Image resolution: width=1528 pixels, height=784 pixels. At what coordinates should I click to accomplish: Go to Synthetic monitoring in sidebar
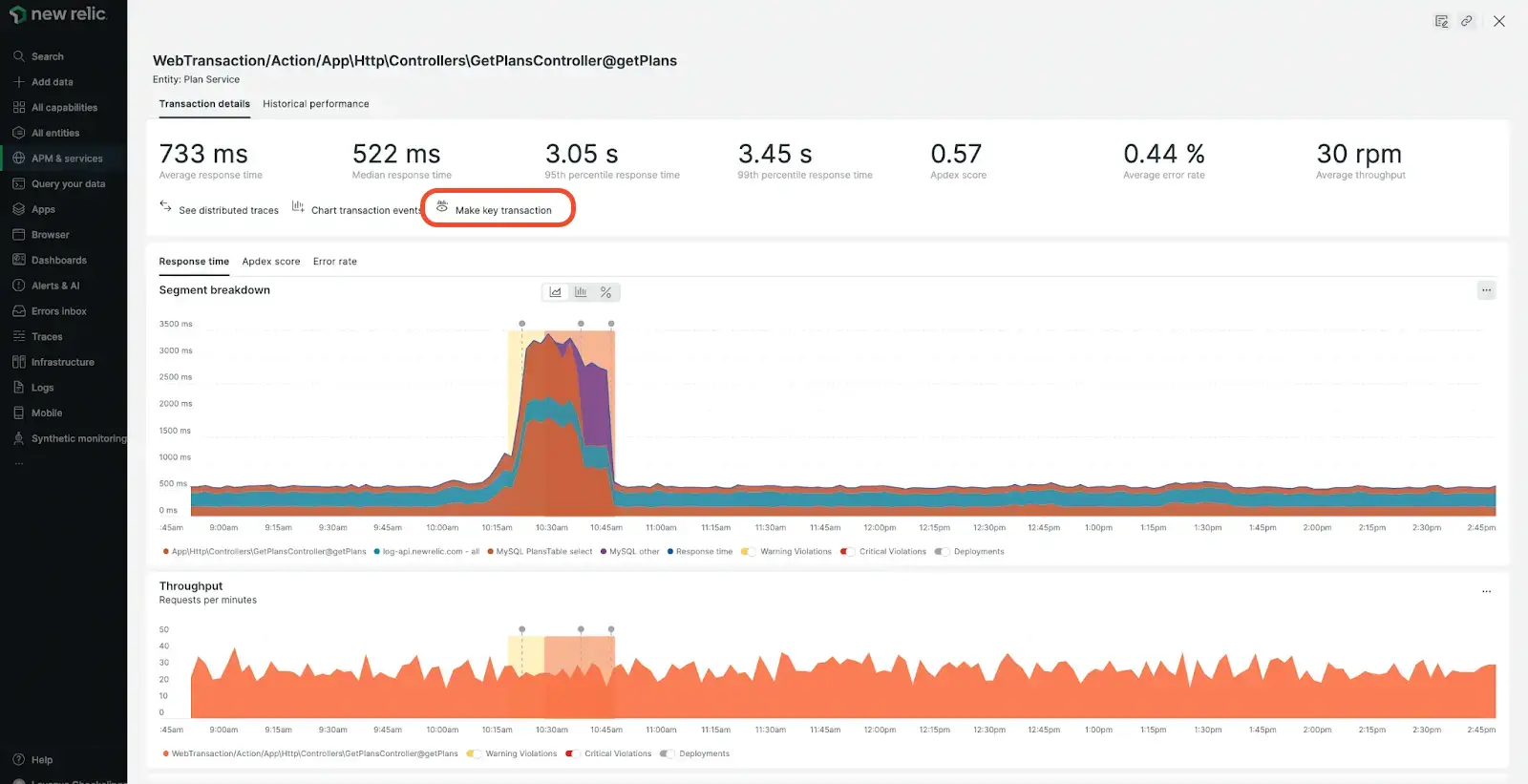[77, 439]
